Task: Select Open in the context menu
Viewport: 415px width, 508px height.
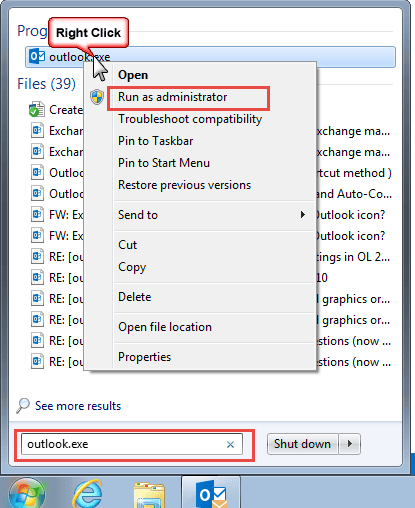Action: [x=133, y=75]
